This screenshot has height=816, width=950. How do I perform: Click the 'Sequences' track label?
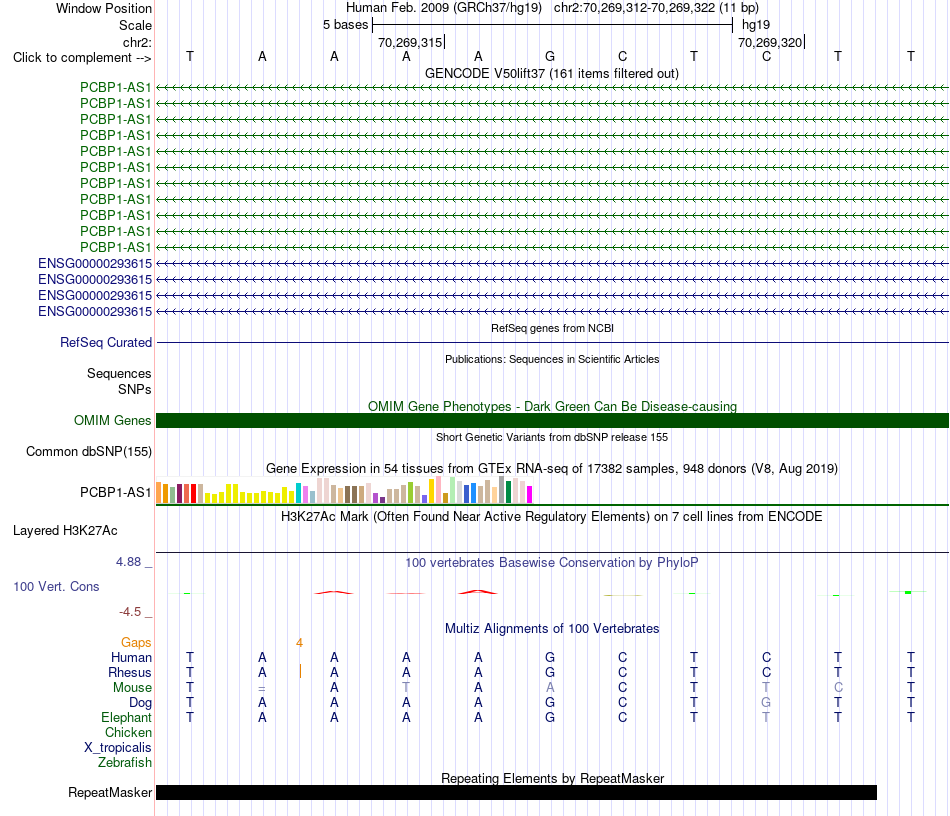pyautogui.click(x=119, y=373)
